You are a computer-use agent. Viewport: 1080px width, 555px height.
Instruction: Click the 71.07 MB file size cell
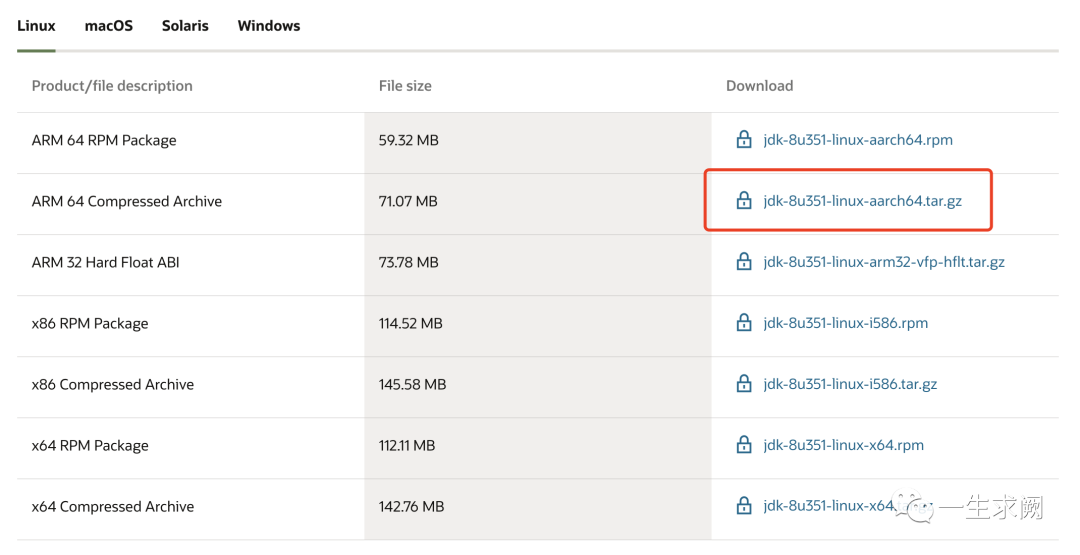(x=408, y=201)
